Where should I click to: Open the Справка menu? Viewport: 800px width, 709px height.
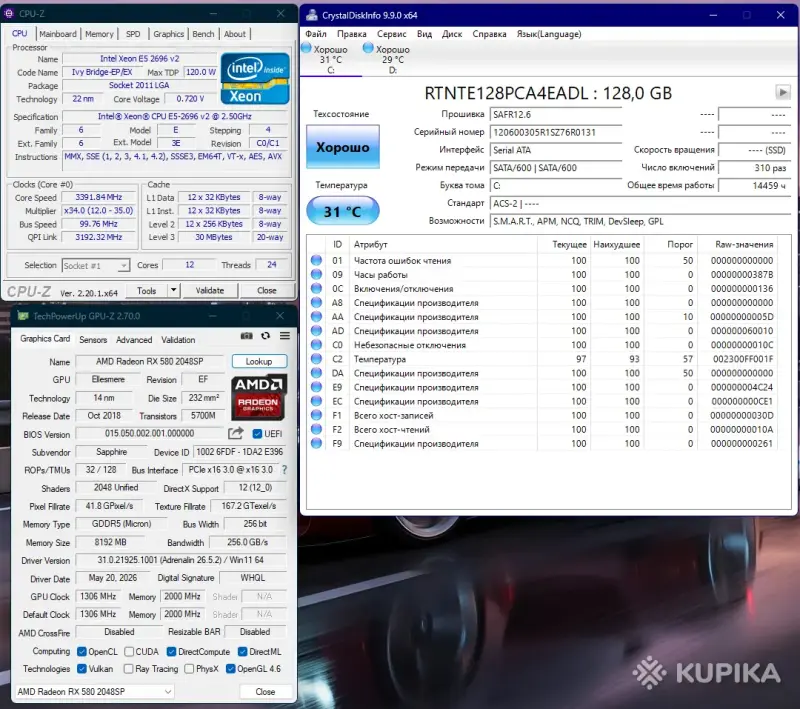click(489, 34)
